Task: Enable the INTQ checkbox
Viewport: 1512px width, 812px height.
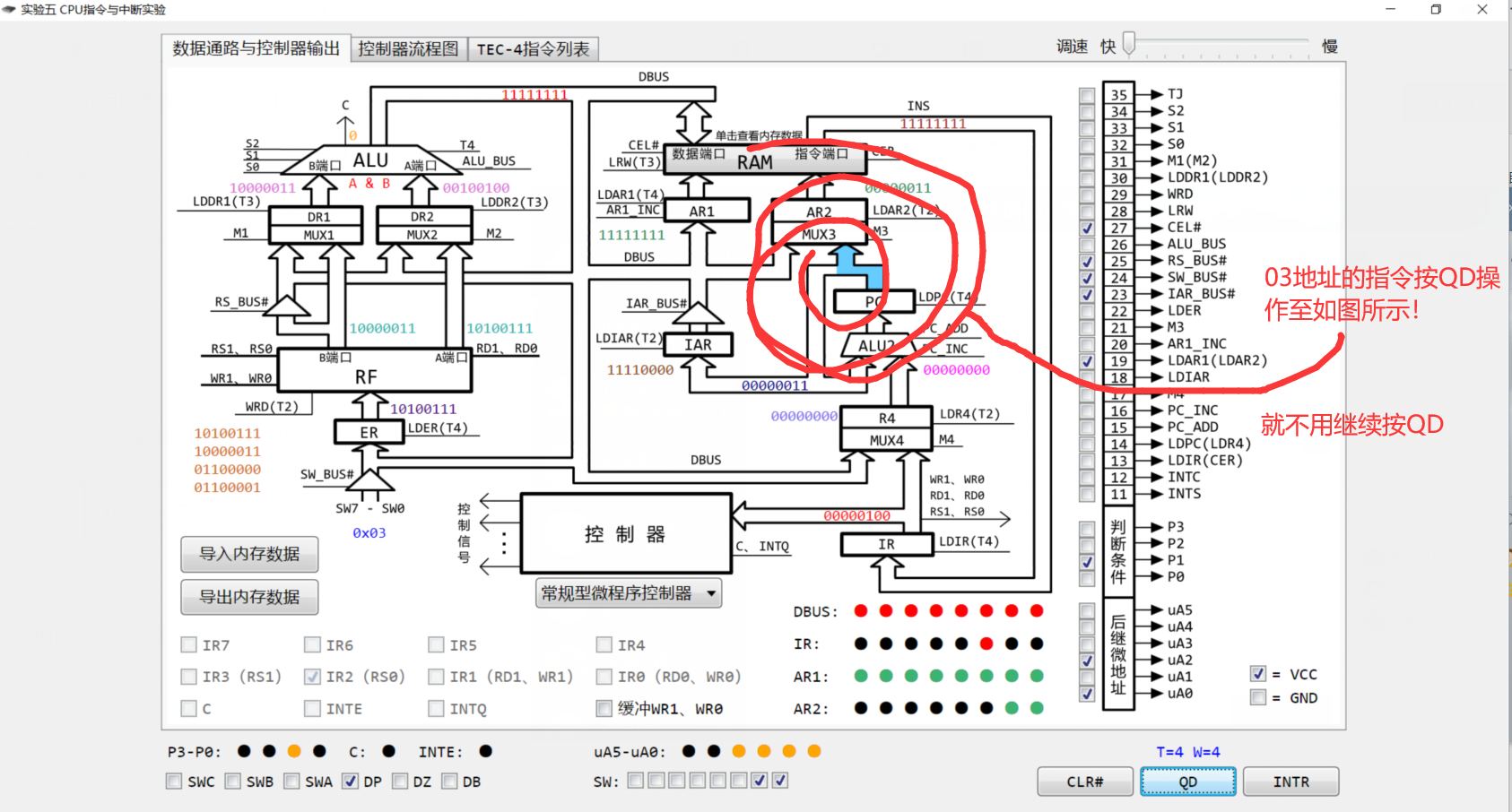Action: coord(437,709)
